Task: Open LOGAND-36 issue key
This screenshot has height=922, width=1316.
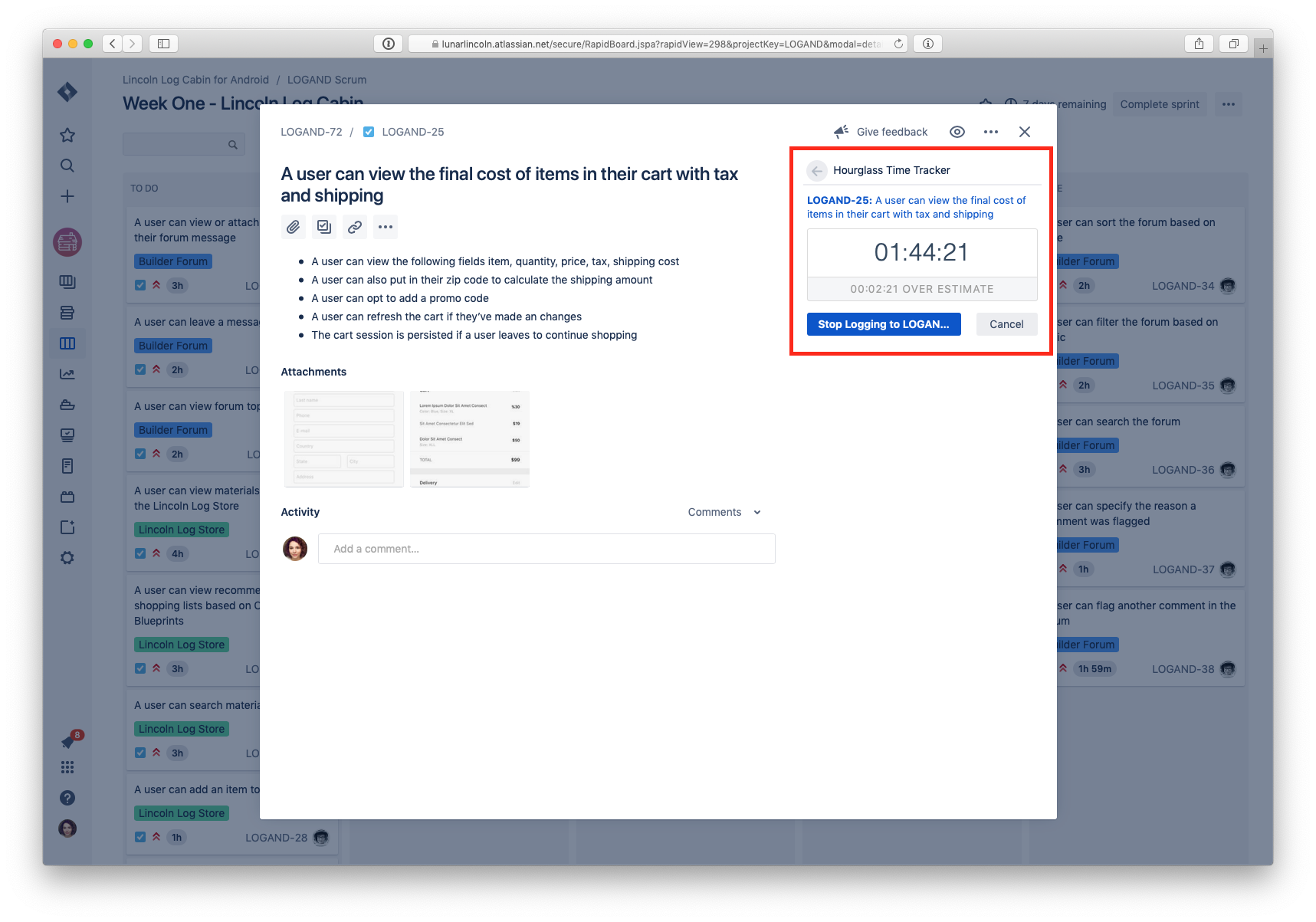Action: (1183, 470)
